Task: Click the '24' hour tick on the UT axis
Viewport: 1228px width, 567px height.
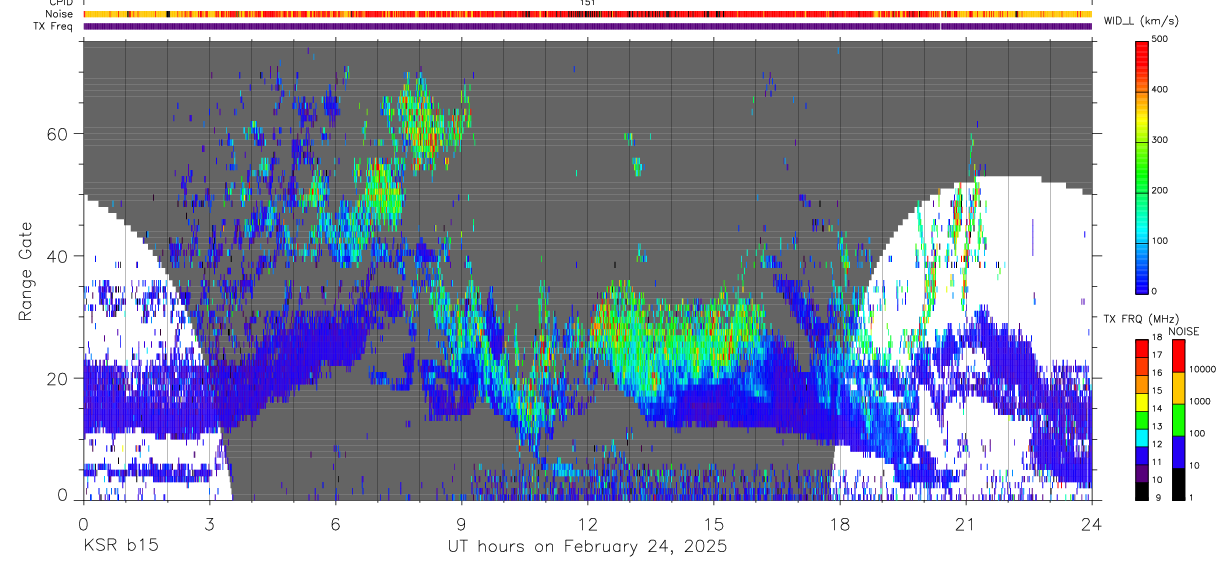Action: (x=1092, y=523)
